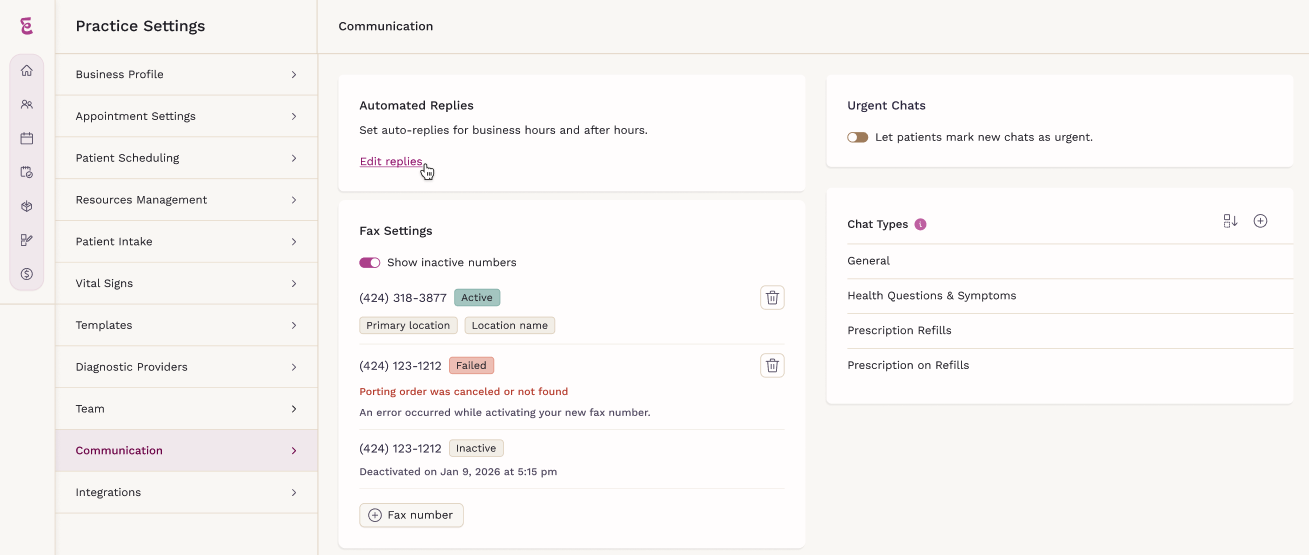The height and width of the screenshot is (555, 1309).
Task: Enable Let patients mark chats as urgent
Action: [x=858, y=137]
